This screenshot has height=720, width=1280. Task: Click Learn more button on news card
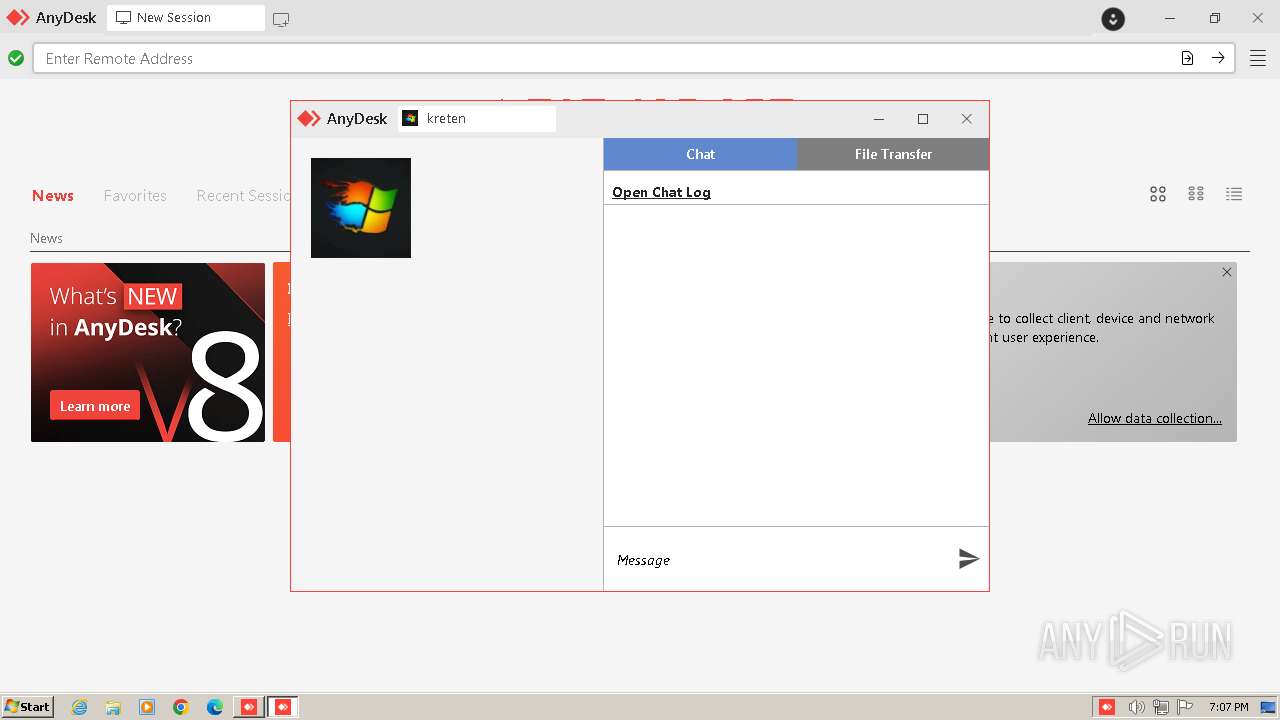[95, 406]
